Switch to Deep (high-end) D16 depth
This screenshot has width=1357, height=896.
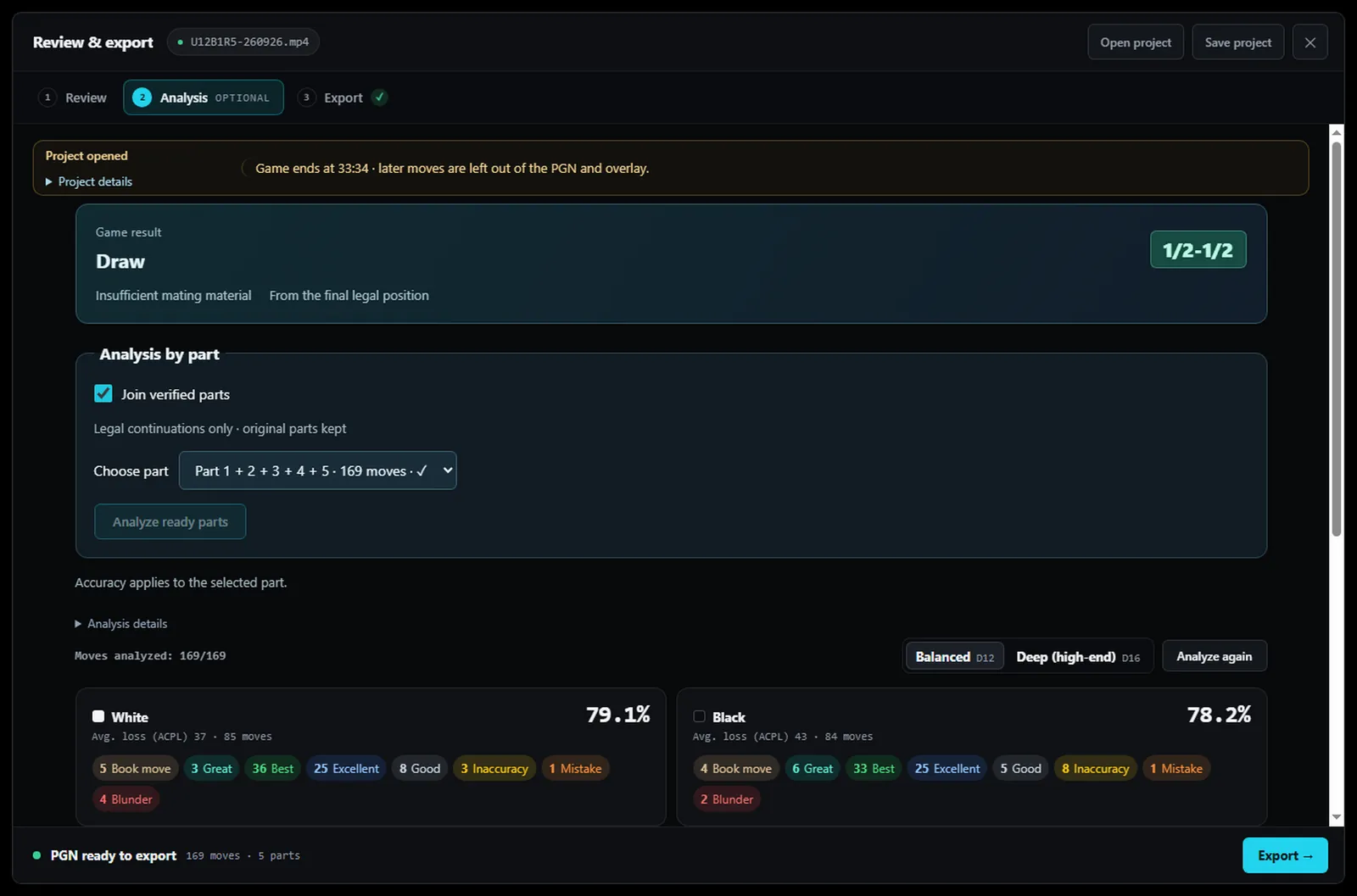click(x=1078, y=657)
